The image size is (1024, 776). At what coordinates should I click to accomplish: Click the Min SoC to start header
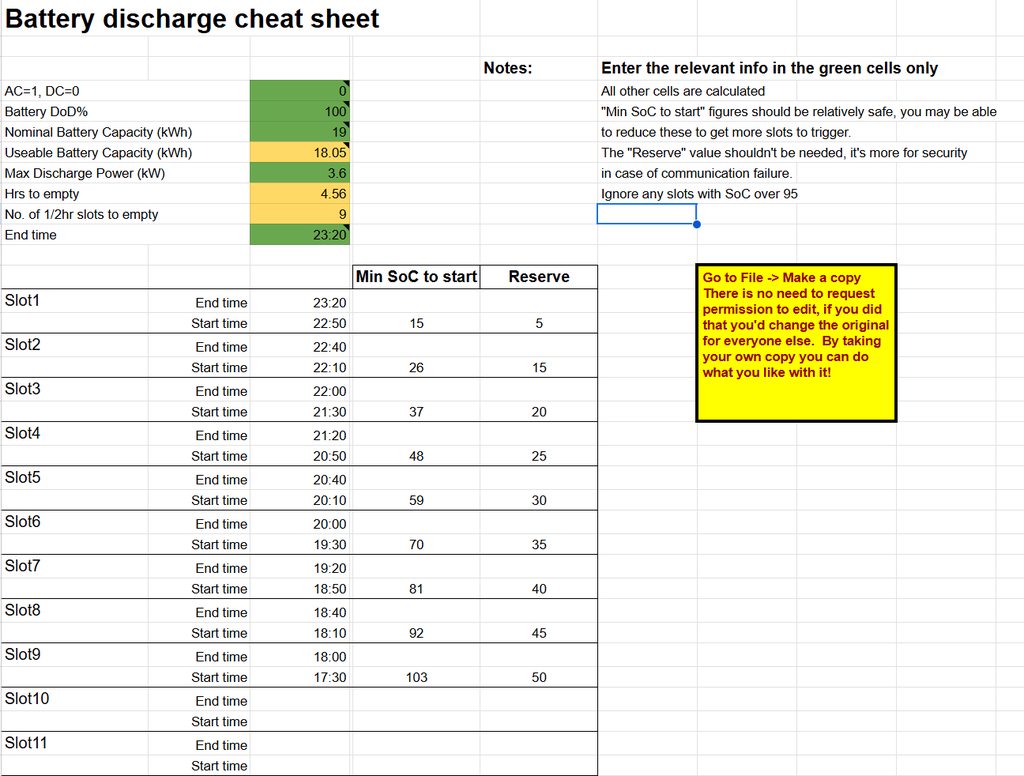tap(416, 277)
